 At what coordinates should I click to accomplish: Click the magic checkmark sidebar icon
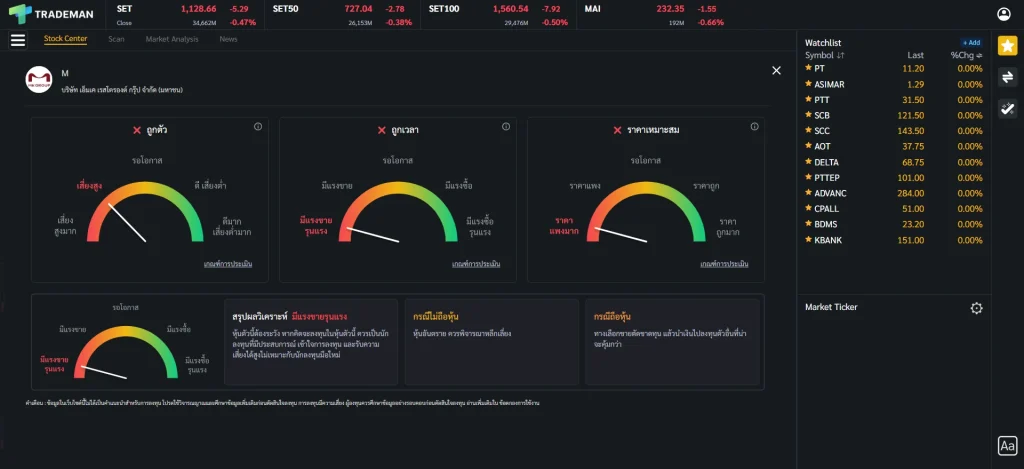[1007, 108]
